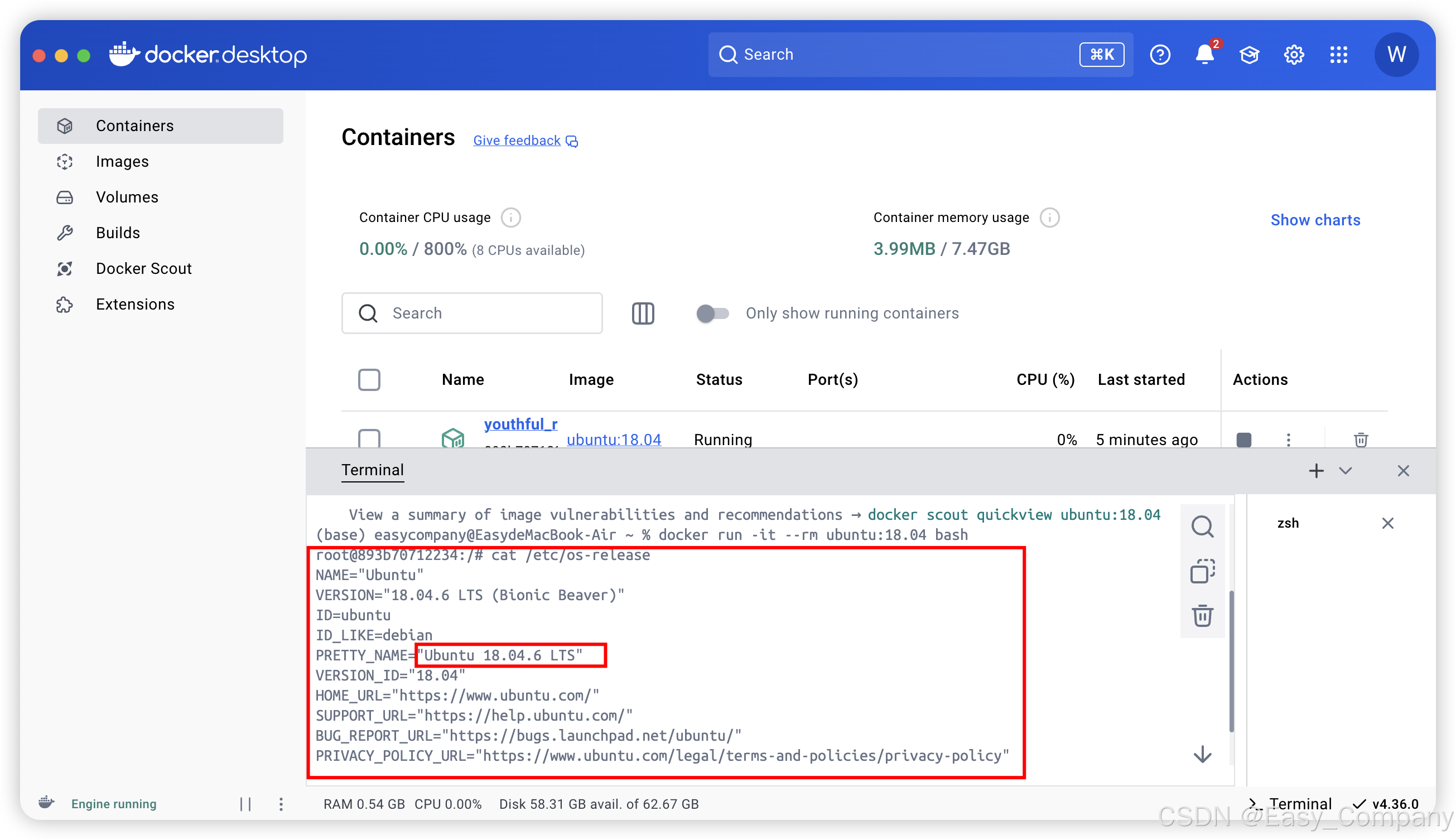Click the terminal search magnifier icon
1456x840 pixels.
coord(1202,526)
